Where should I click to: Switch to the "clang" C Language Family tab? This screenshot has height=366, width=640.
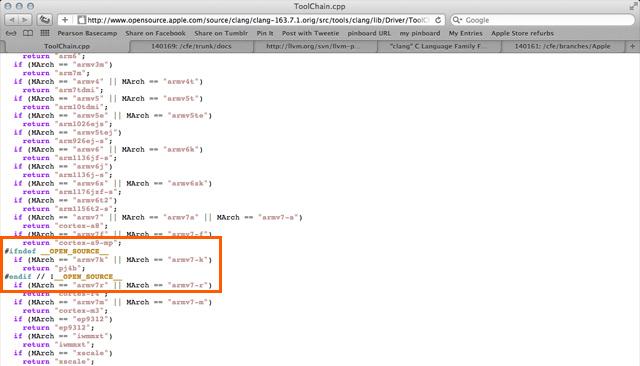438,47
